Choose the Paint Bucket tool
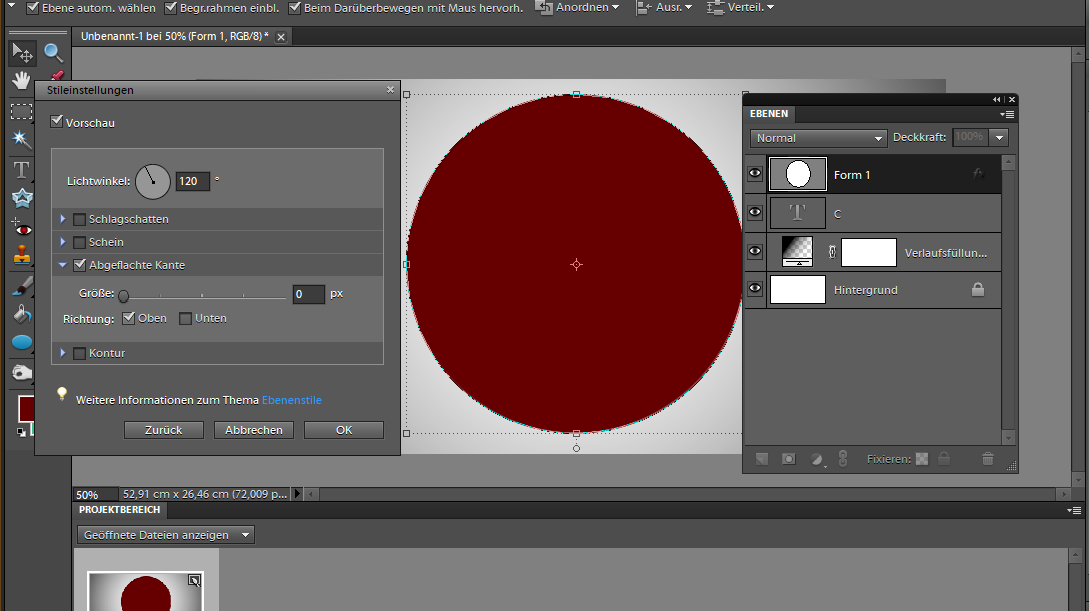1089x611 pixels. pos(22,313)
